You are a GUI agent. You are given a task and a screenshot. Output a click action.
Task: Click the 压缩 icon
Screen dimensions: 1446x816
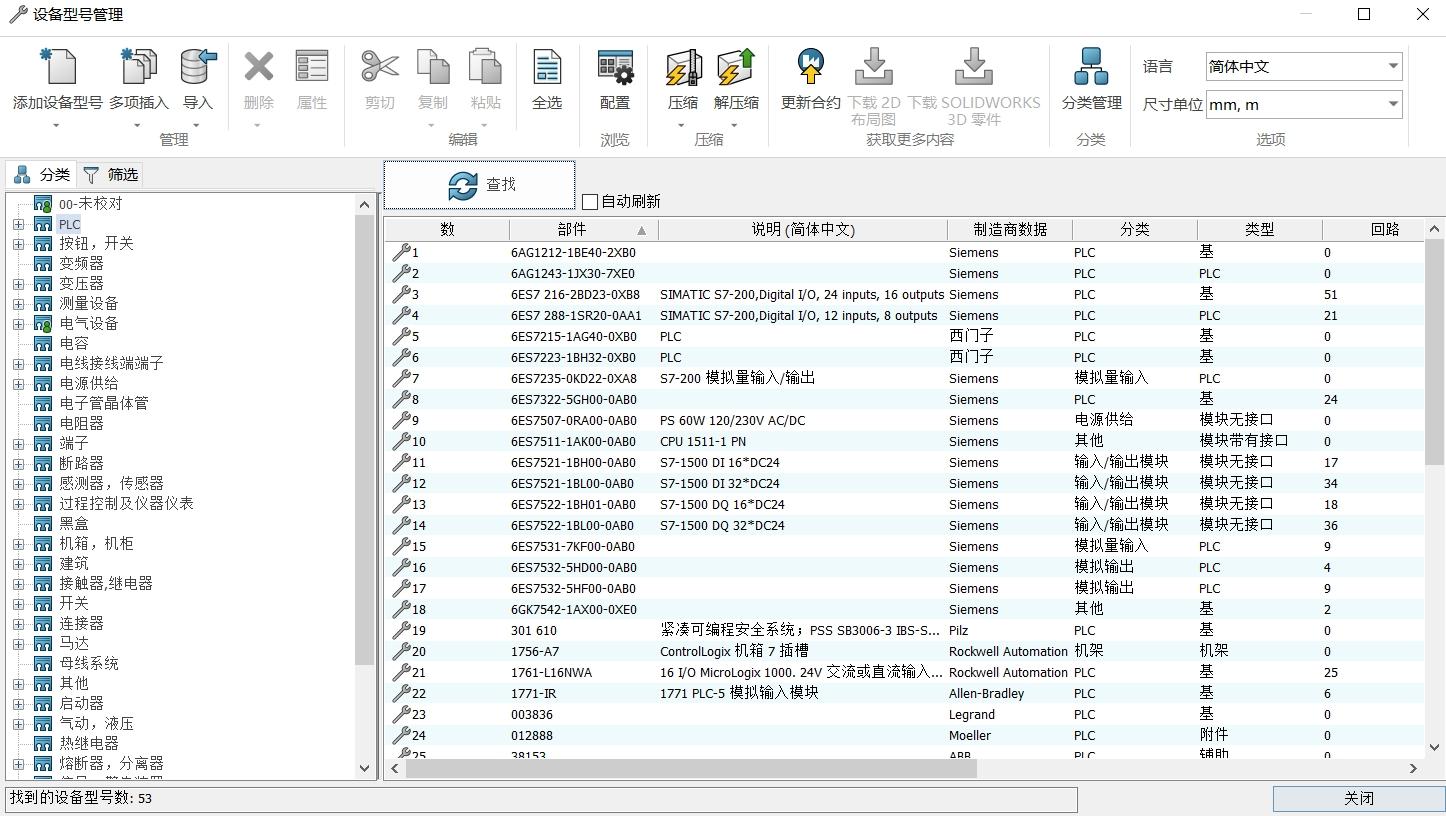(x=683, y=68)
